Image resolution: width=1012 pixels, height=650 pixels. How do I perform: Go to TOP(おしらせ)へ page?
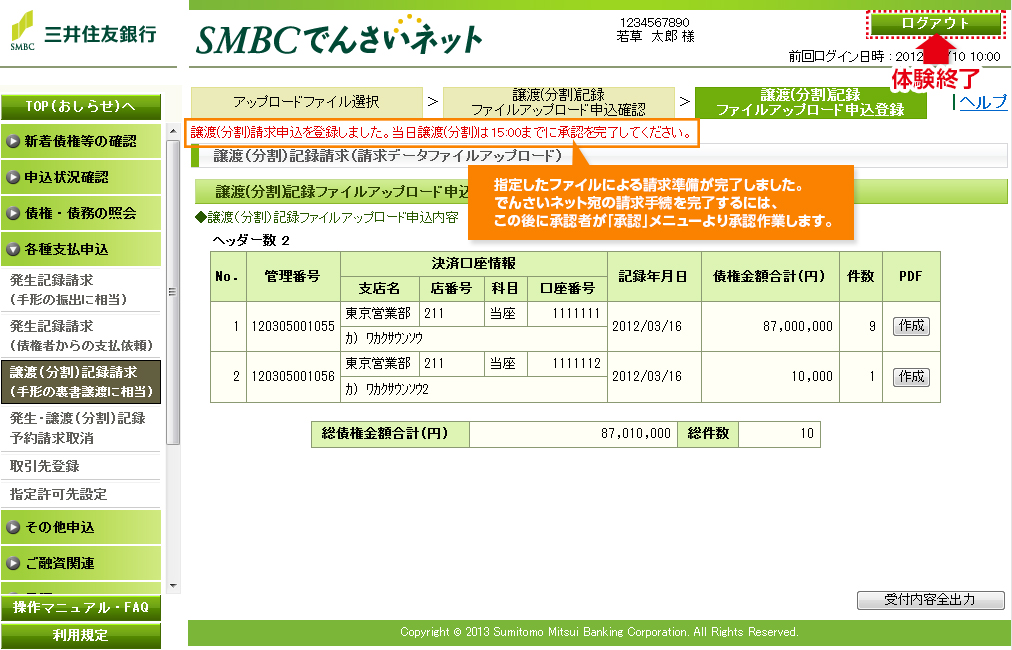(x=81, y=107)
